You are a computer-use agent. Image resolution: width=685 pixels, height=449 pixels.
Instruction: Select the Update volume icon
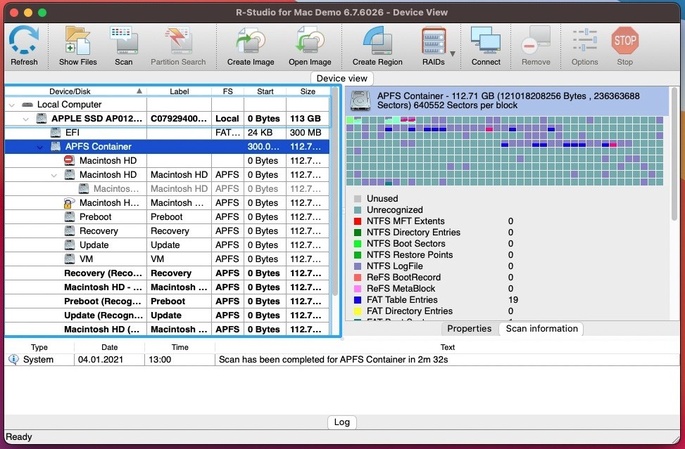[x=69, y=245]
